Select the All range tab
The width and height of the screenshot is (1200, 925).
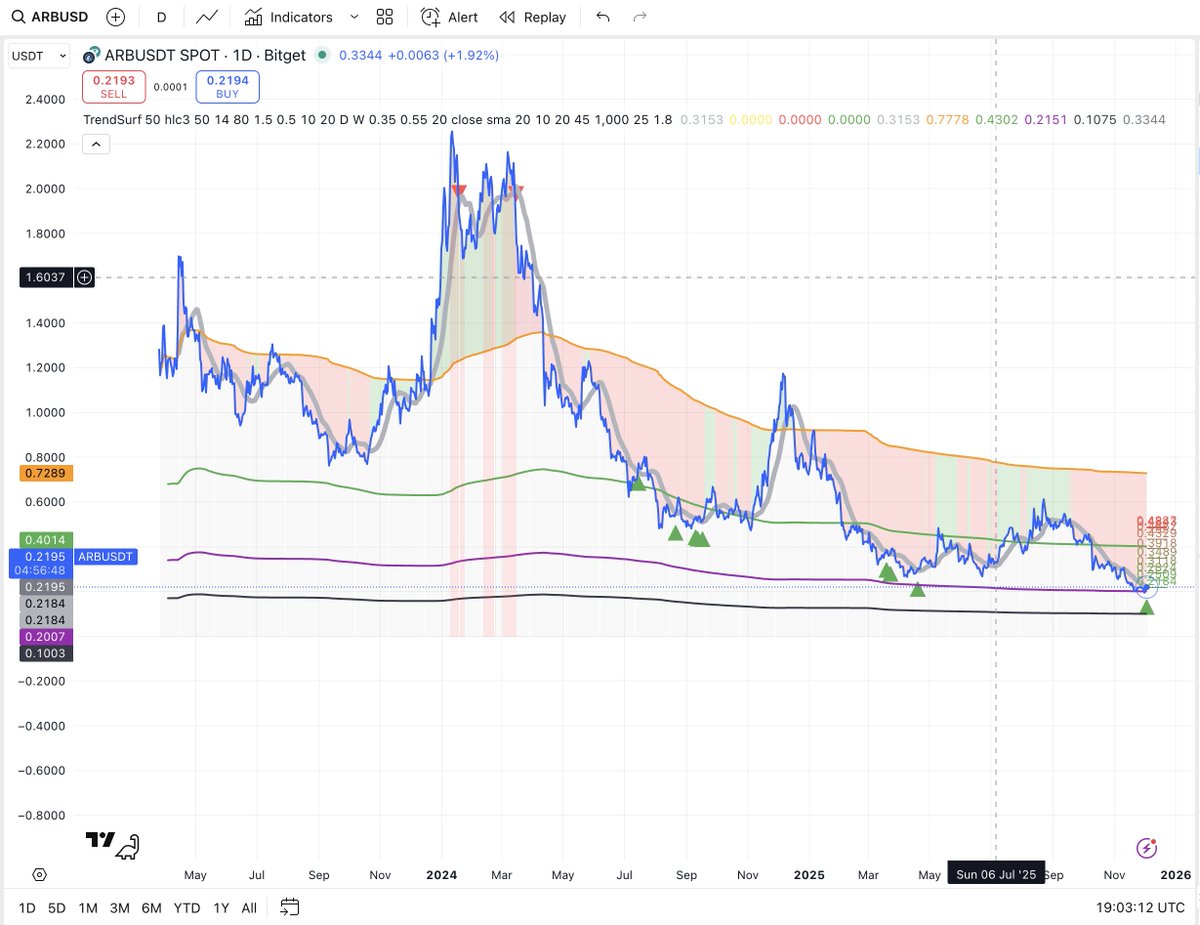pos(248,908)
